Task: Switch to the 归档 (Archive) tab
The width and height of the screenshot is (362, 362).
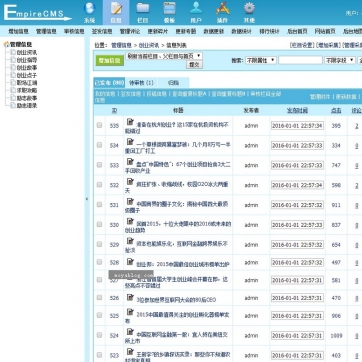Action: pos(173,83)
